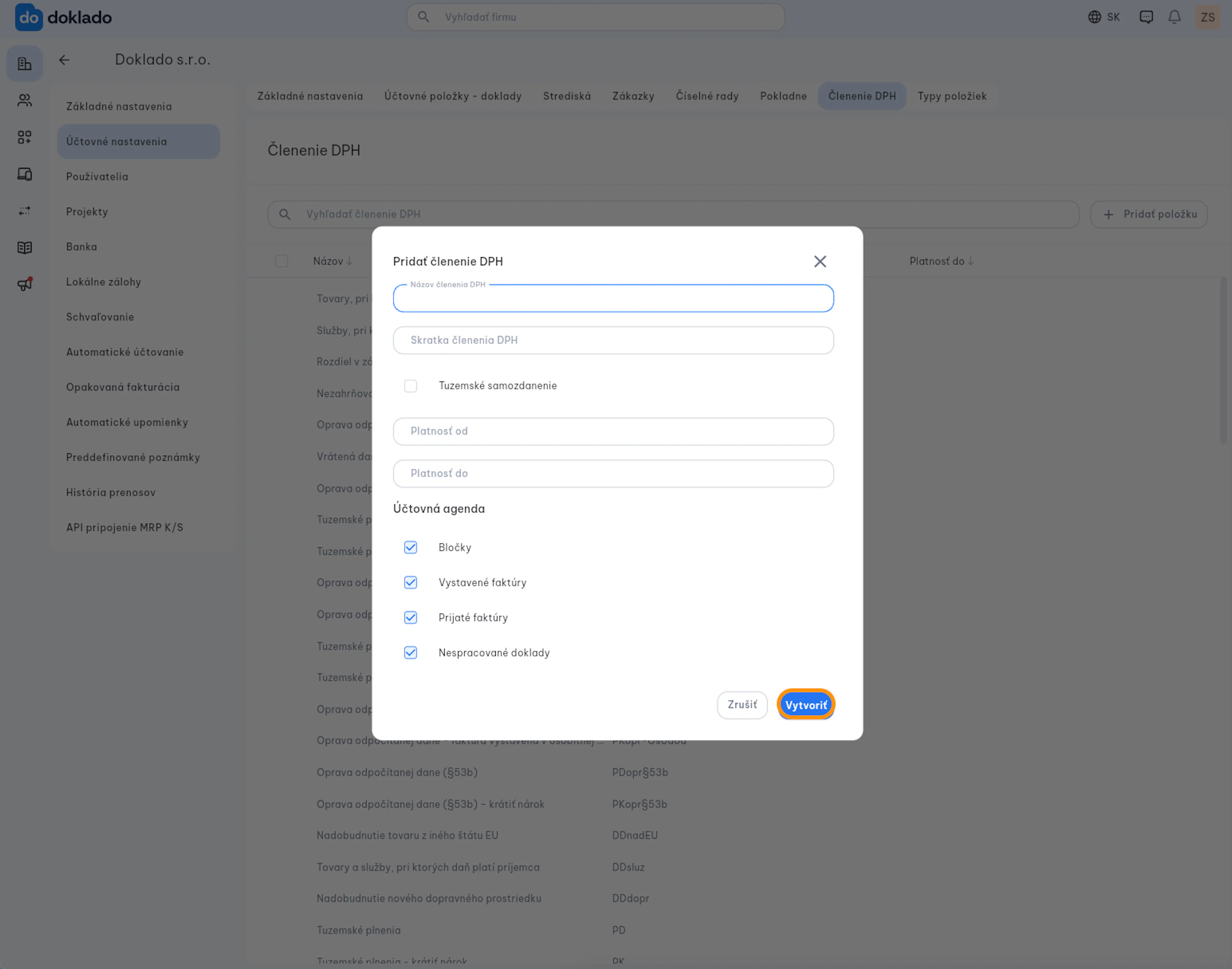Switch to Zákazky tab
This screenshot has width=1232, height=969.
point(633,96)
